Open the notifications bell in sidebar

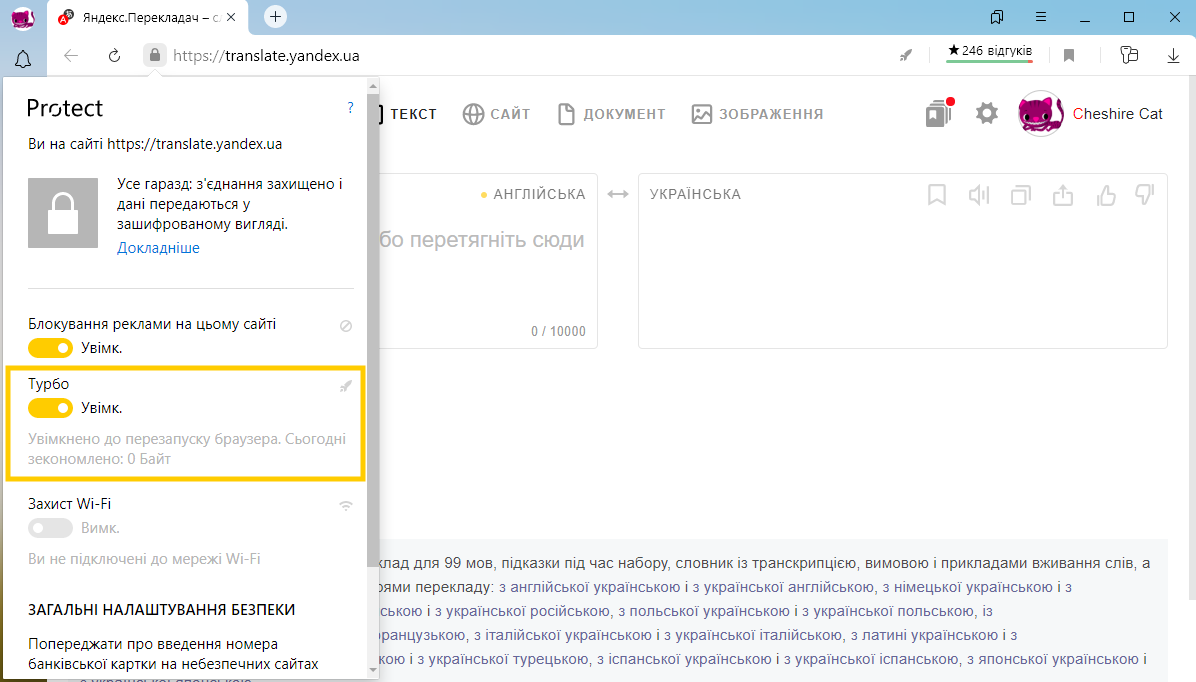[x=23, y=59]
